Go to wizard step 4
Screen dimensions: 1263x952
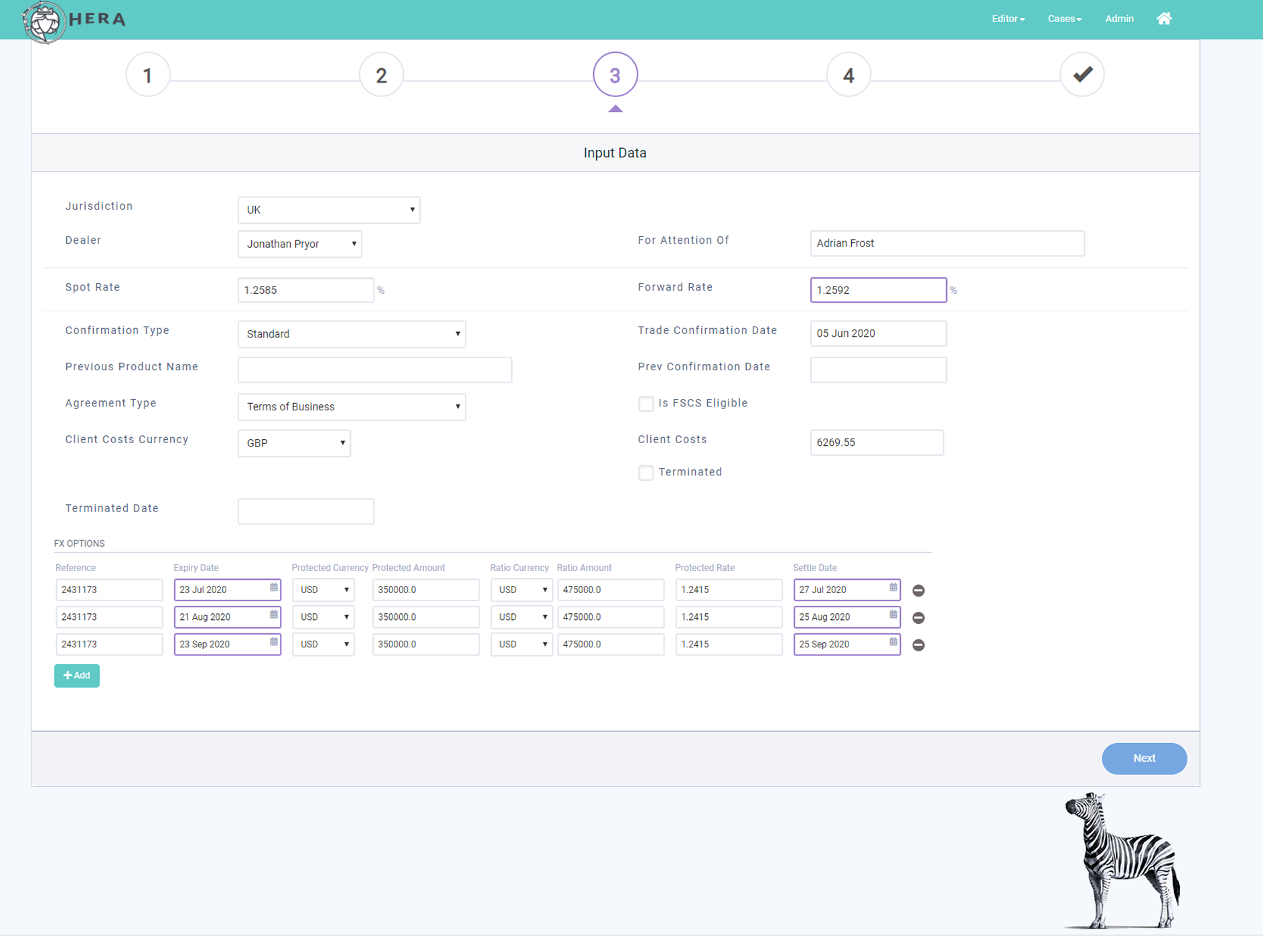point(848,75)
